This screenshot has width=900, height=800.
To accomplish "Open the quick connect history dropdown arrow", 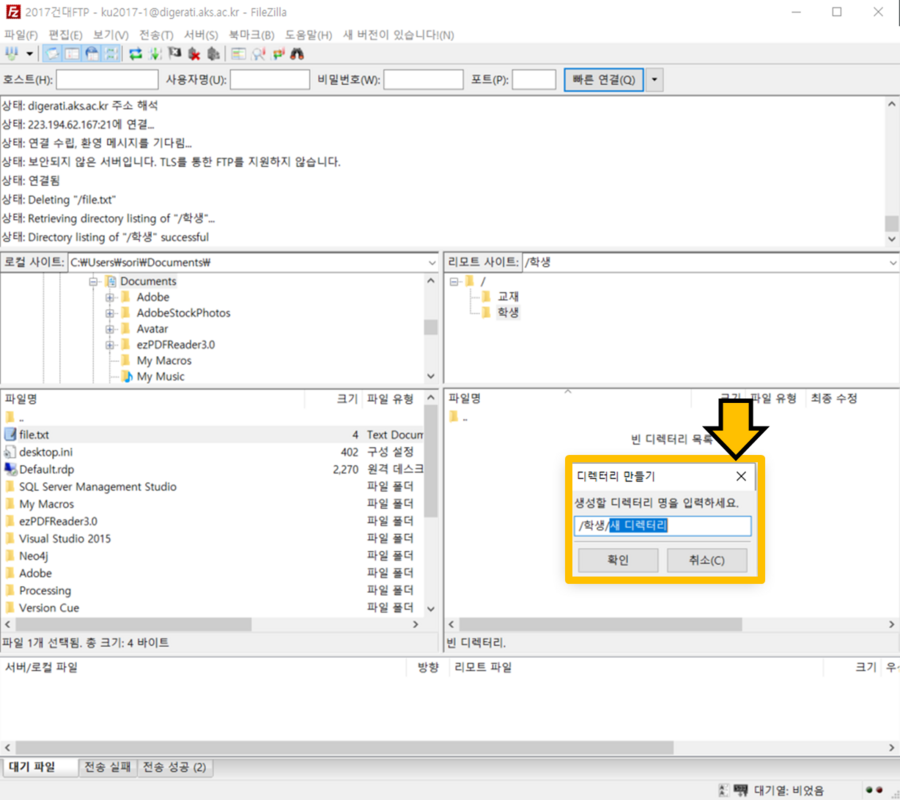I will point(654,80).
